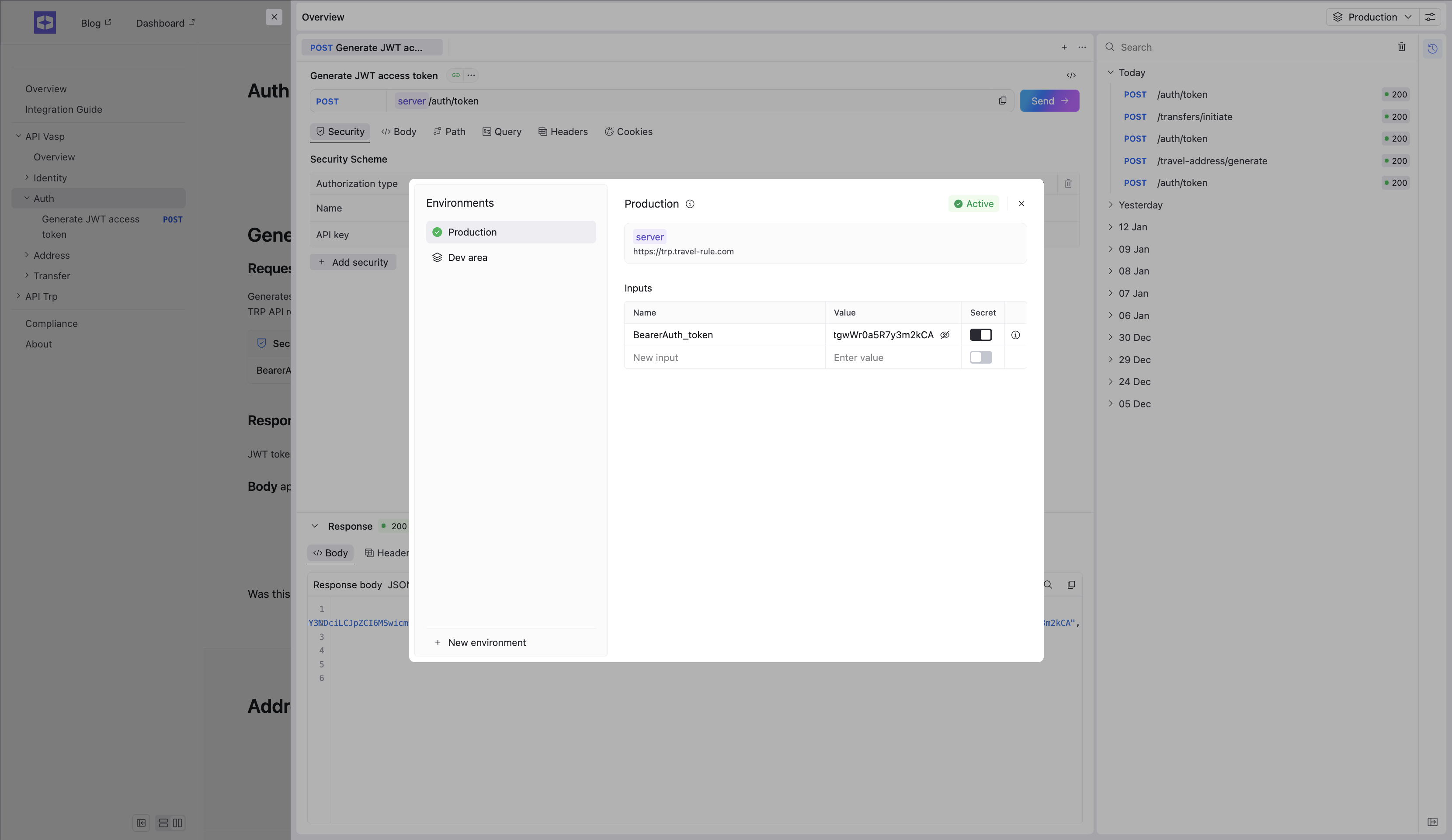Show code snippet view icon
The image size is (1452, 840).
coord(1071,76)
